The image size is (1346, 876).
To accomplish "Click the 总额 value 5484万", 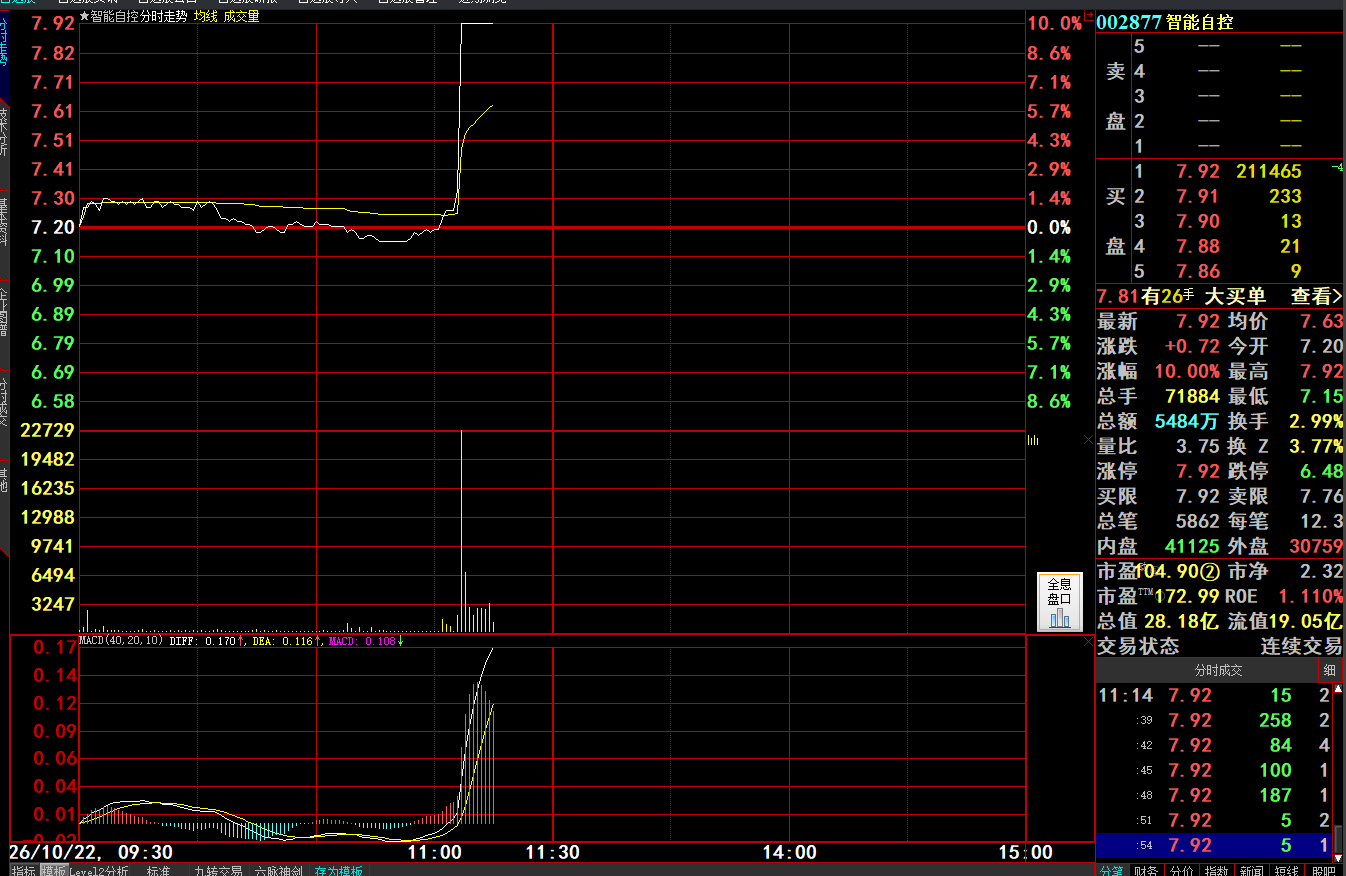I will [1187, 421].
